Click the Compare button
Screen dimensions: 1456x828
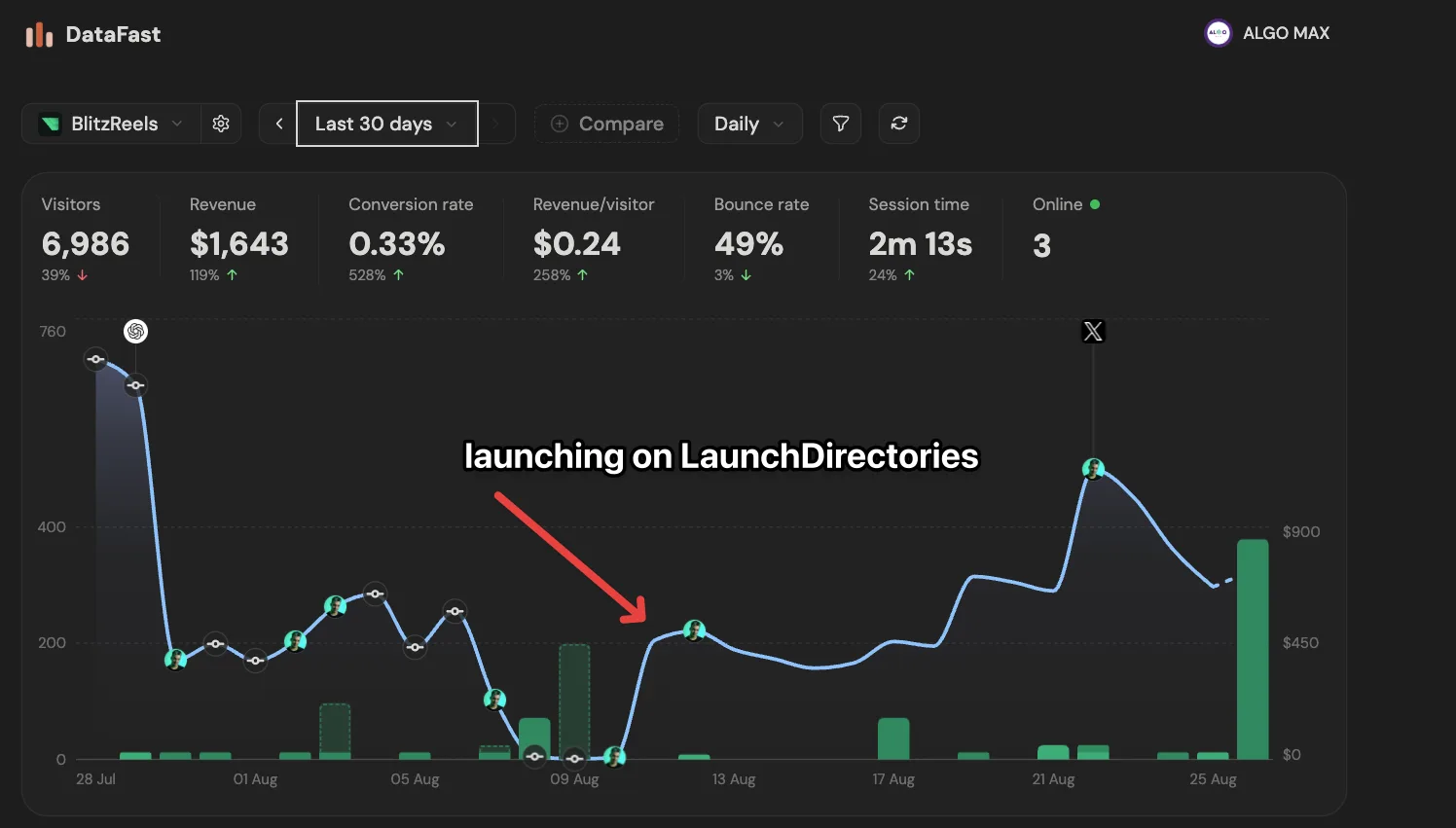click(x=606, y=124)
